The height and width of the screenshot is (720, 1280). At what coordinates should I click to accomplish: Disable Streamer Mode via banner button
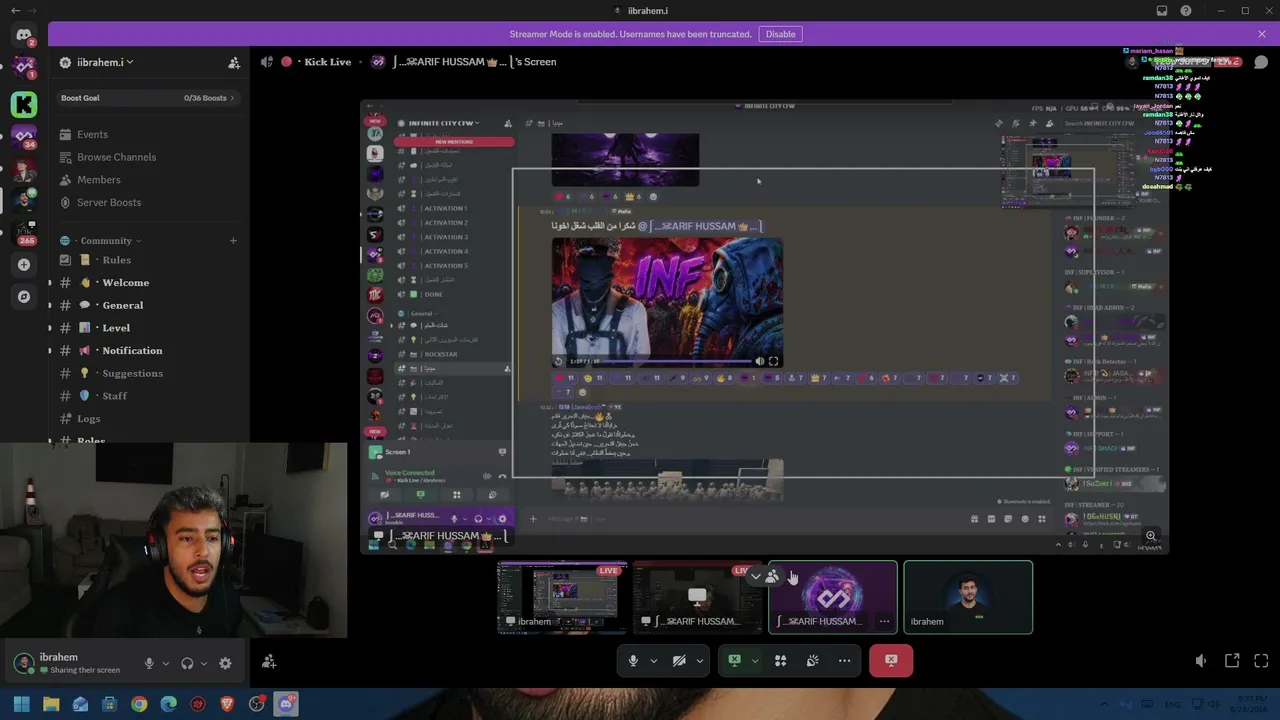[x=780, y=34]
